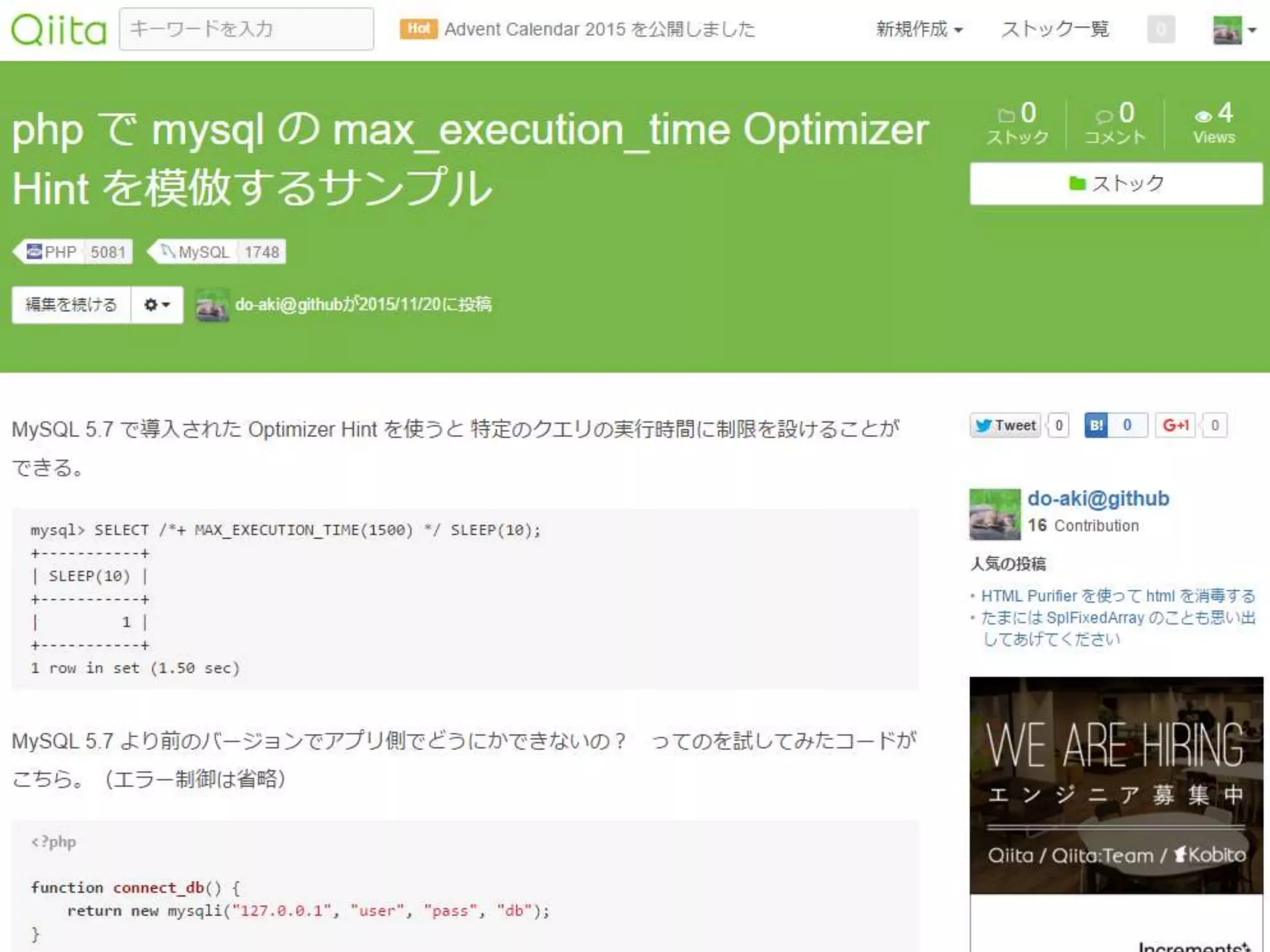Share via the Tweet button

pos(1005,425)
